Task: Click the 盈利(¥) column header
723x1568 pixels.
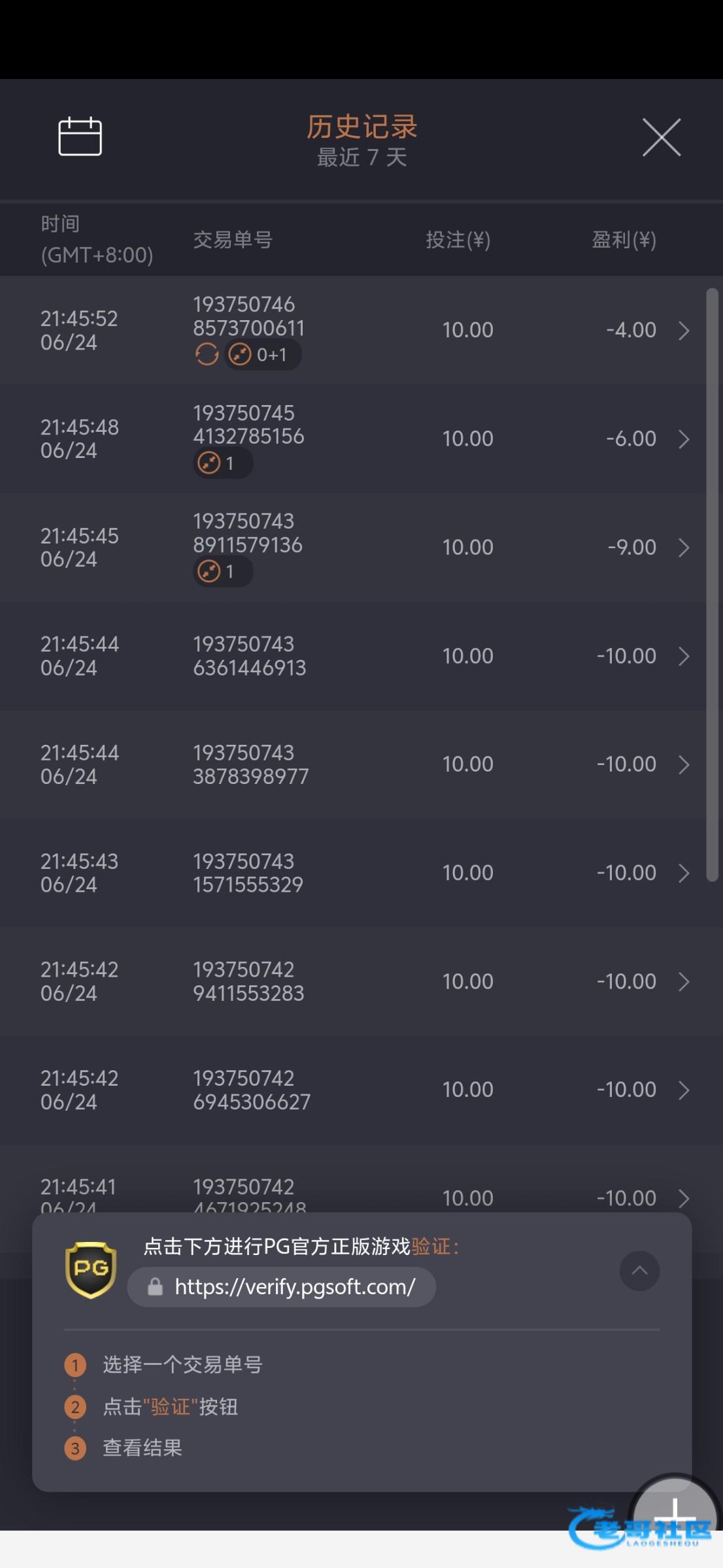Action: (x=624, y=240)
